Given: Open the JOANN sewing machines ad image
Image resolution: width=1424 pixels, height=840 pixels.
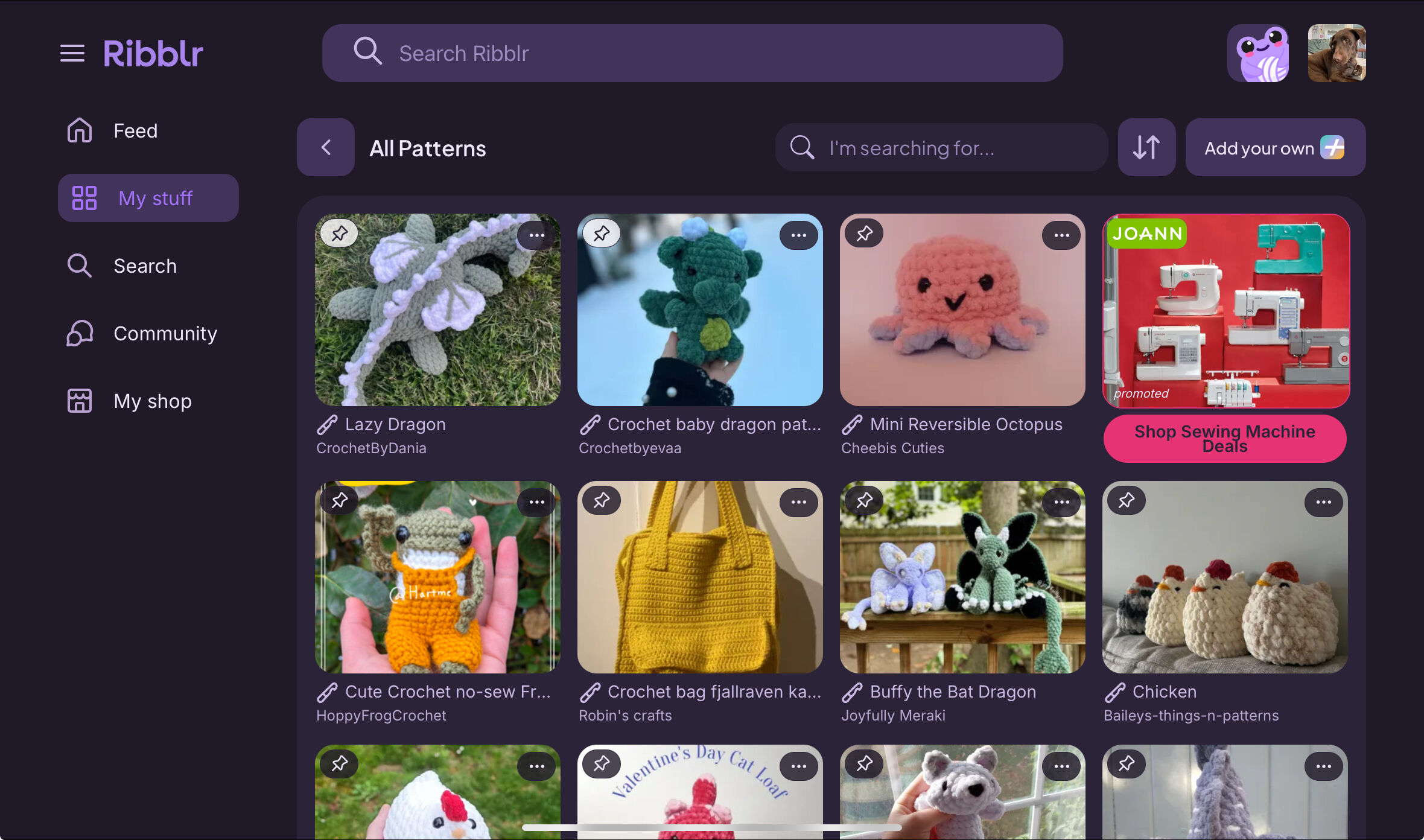Looking at the screenshot, I should click(x=1226, y=311).
